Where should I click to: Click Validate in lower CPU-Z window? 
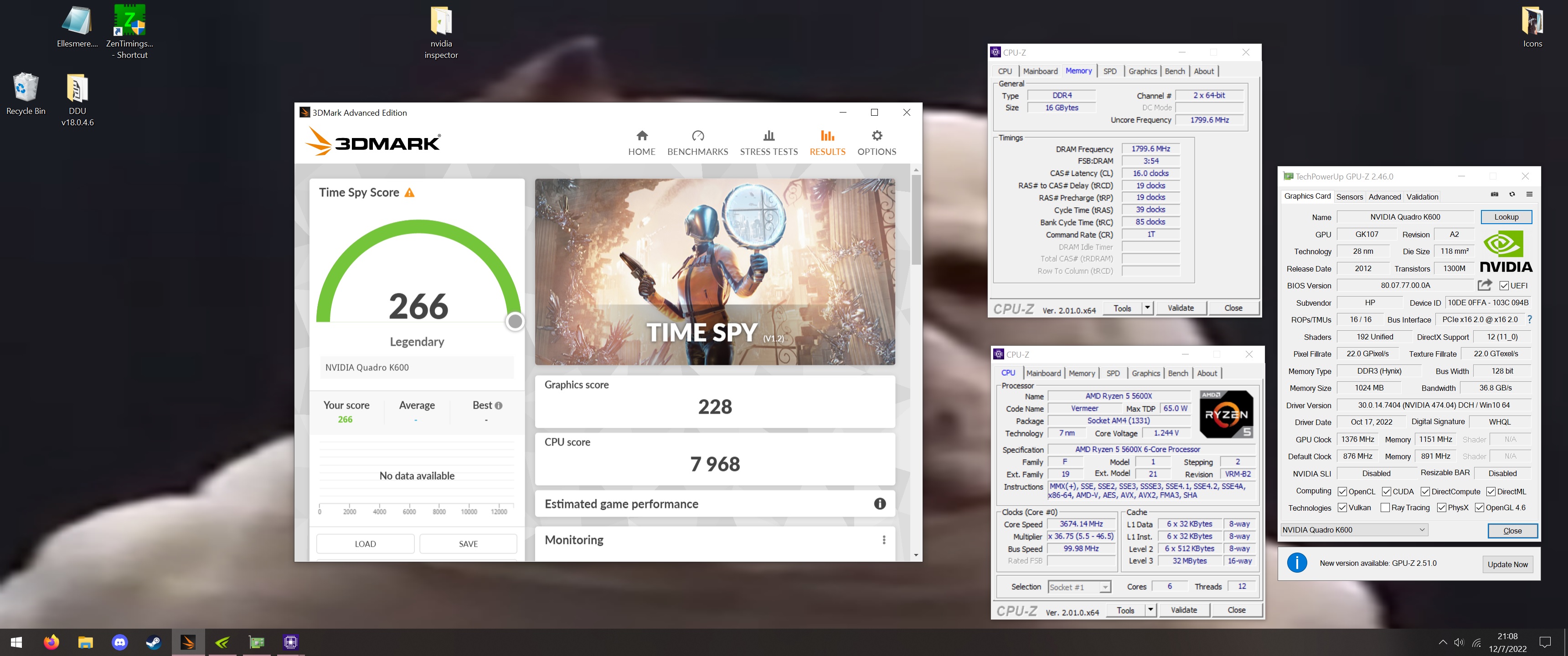[x=1183, y=610]
